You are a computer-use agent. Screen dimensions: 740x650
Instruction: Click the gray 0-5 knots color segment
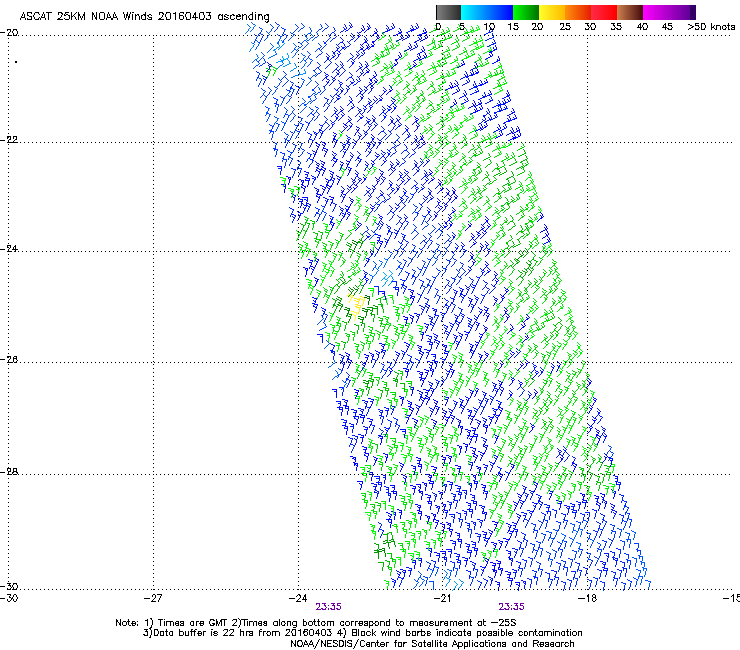[x=448, y=12]
